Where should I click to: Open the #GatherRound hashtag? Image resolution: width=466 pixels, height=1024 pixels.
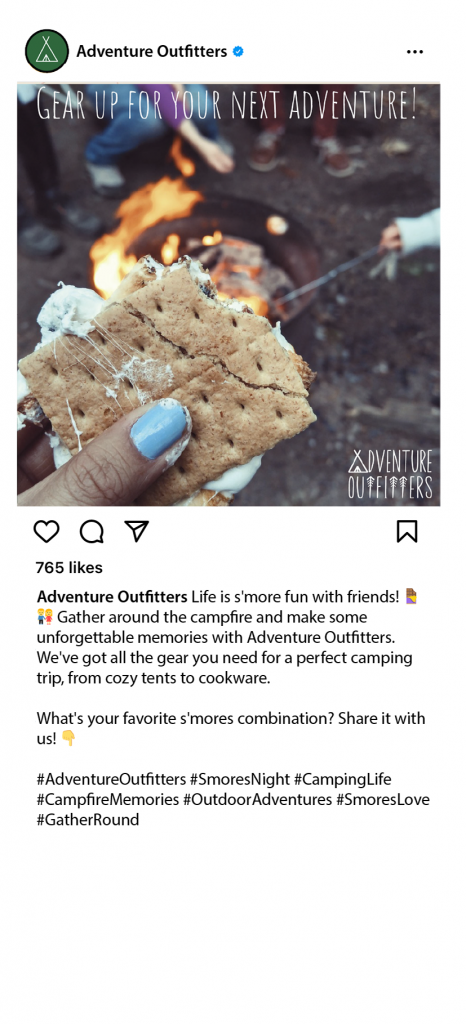(87, 820)
